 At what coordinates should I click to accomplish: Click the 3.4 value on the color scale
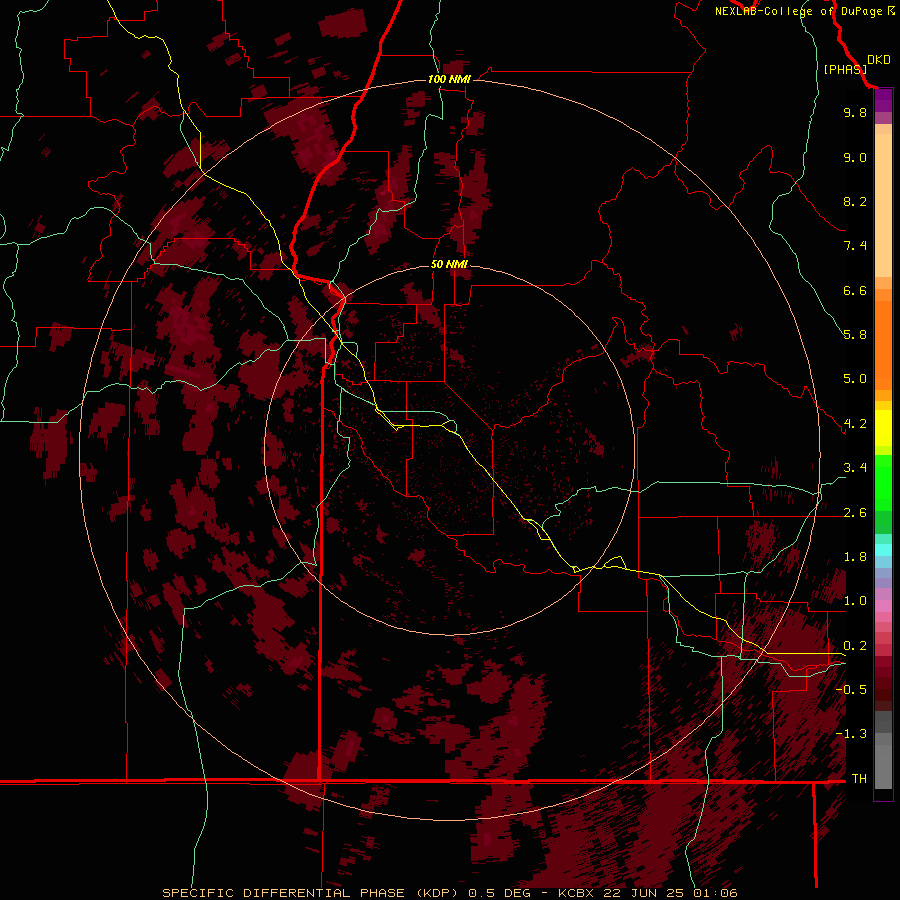(x=855, y=468)
